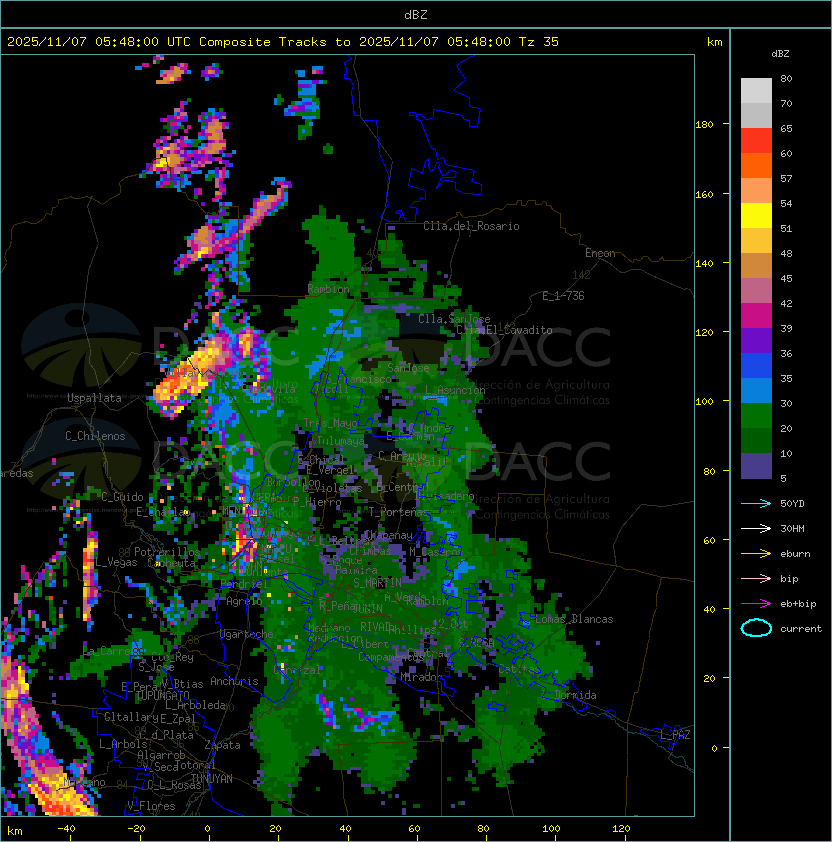Click the 'TUPUNGATO' map label
The width and height of the screenshot is (832, 842).
click(x=163, y=696)
